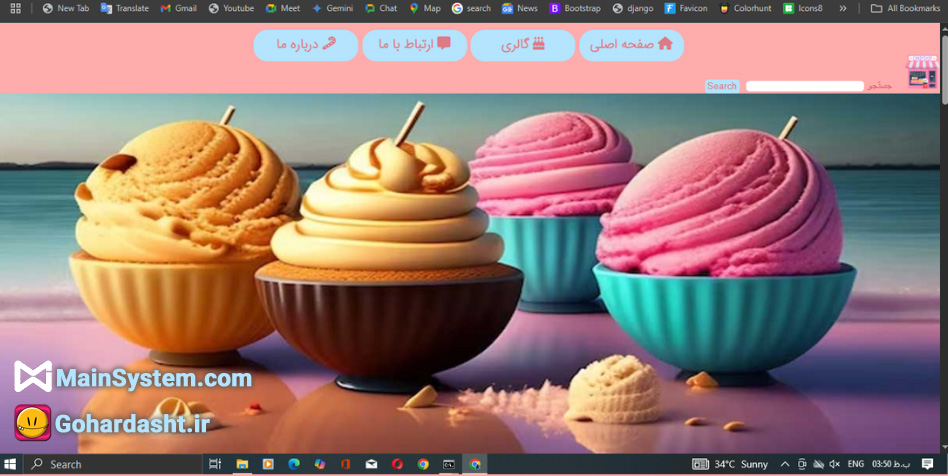Open the Map bookmark
The height and width of the screenshot is (476, 948).
pyautogui.click(x=425, y=8)
